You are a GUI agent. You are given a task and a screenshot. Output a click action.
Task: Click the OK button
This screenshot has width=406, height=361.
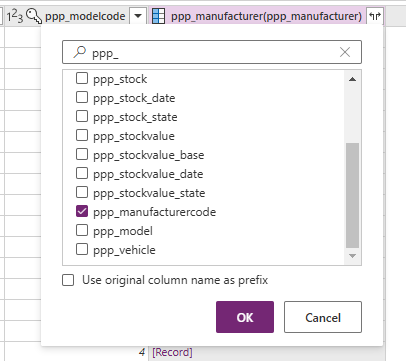click(245, 317)
